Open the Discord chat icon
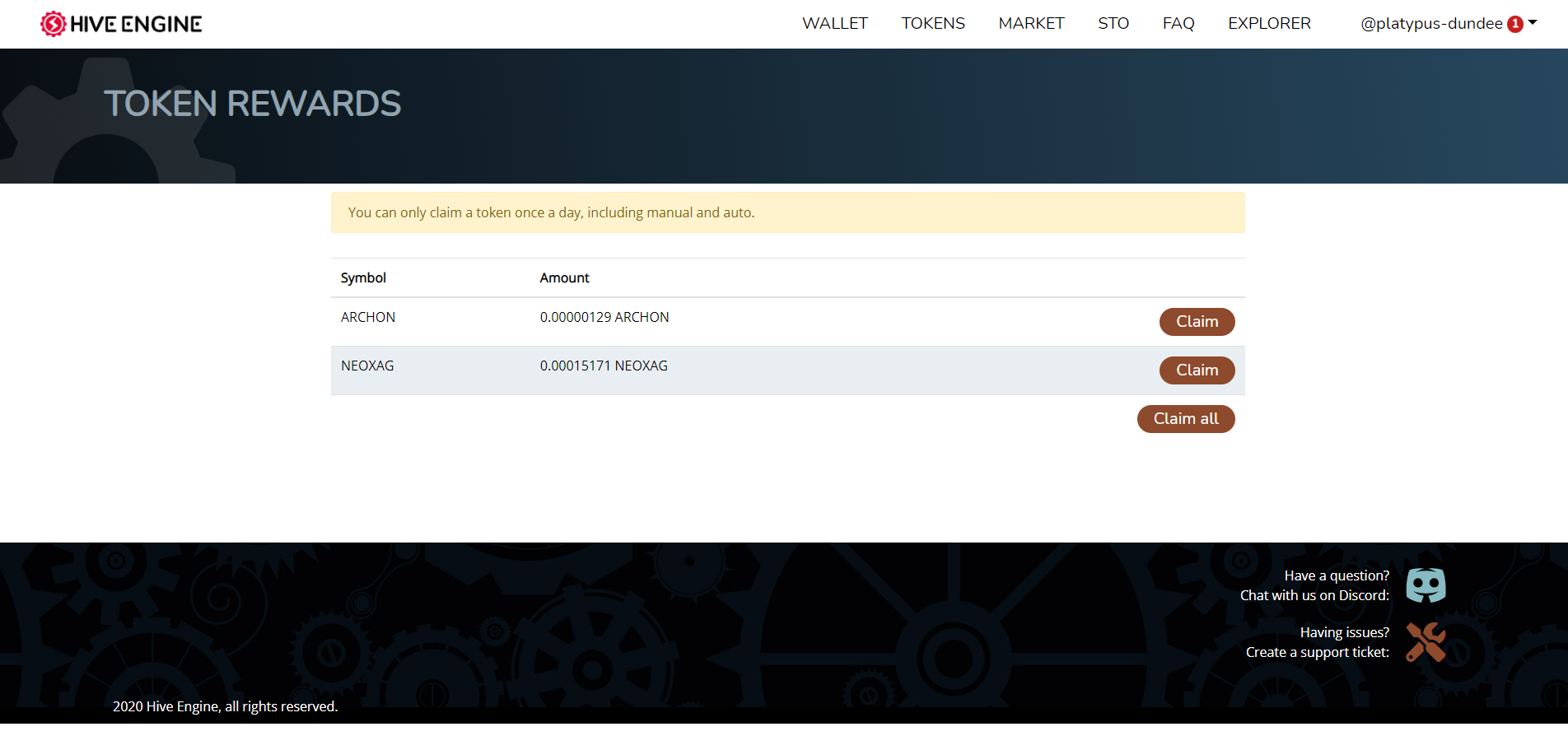The image size is (1568, 736). [x=1426, y=585]
